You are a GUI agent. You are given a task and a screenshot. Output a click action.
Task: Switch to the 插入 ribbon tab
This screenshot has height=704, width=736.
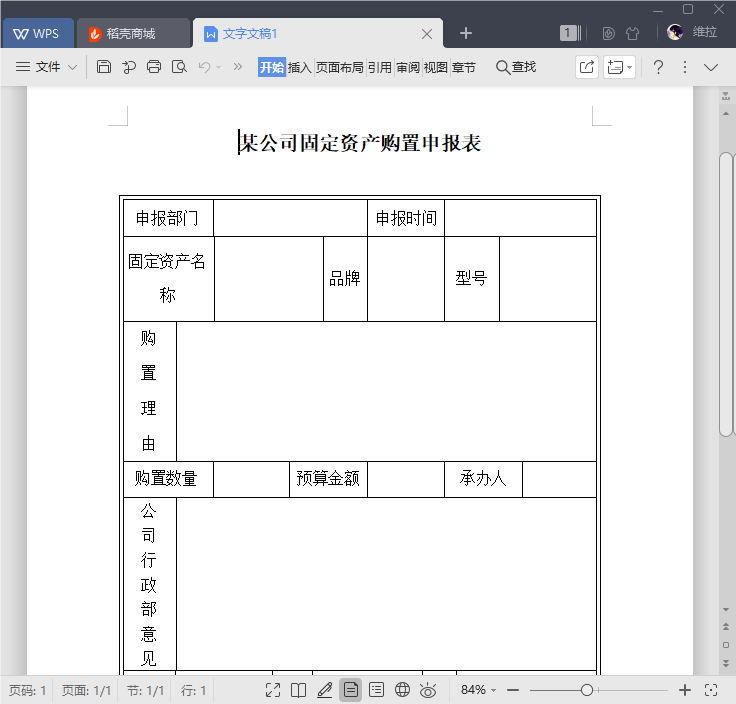click(x=299, y=67)
